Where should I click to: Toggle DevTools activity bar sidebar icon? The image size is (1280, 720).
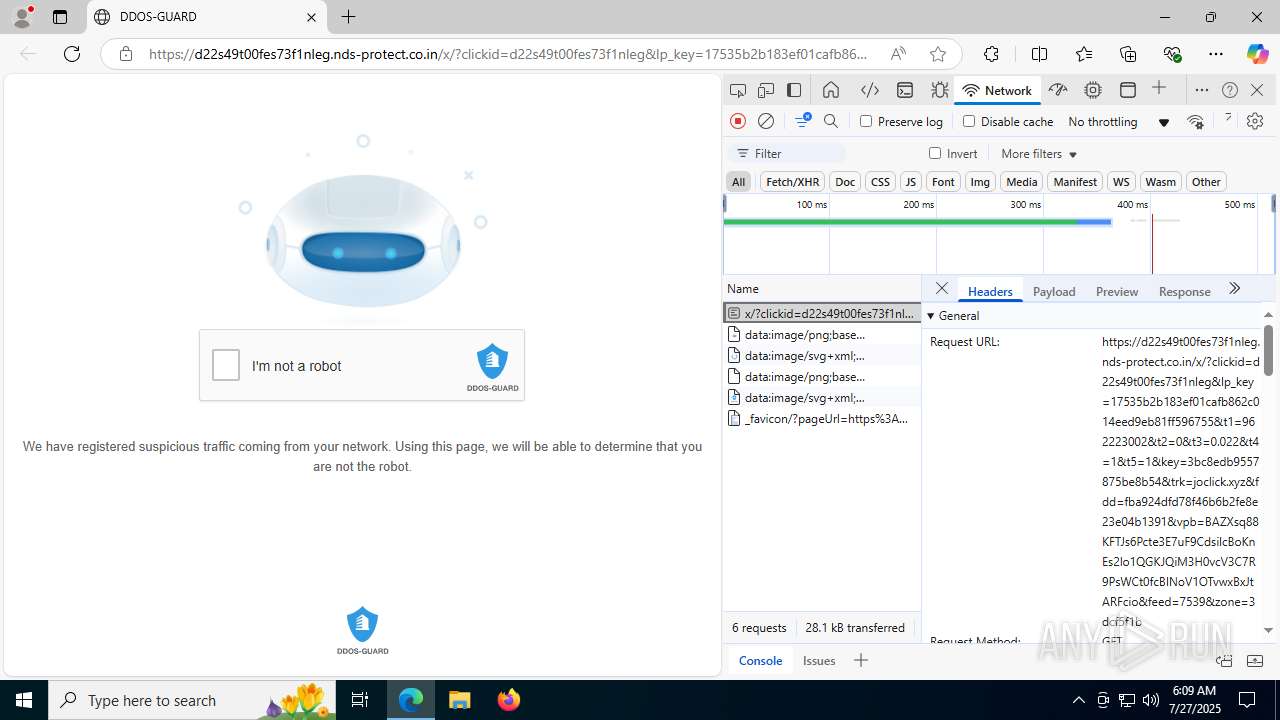(794, 90)
